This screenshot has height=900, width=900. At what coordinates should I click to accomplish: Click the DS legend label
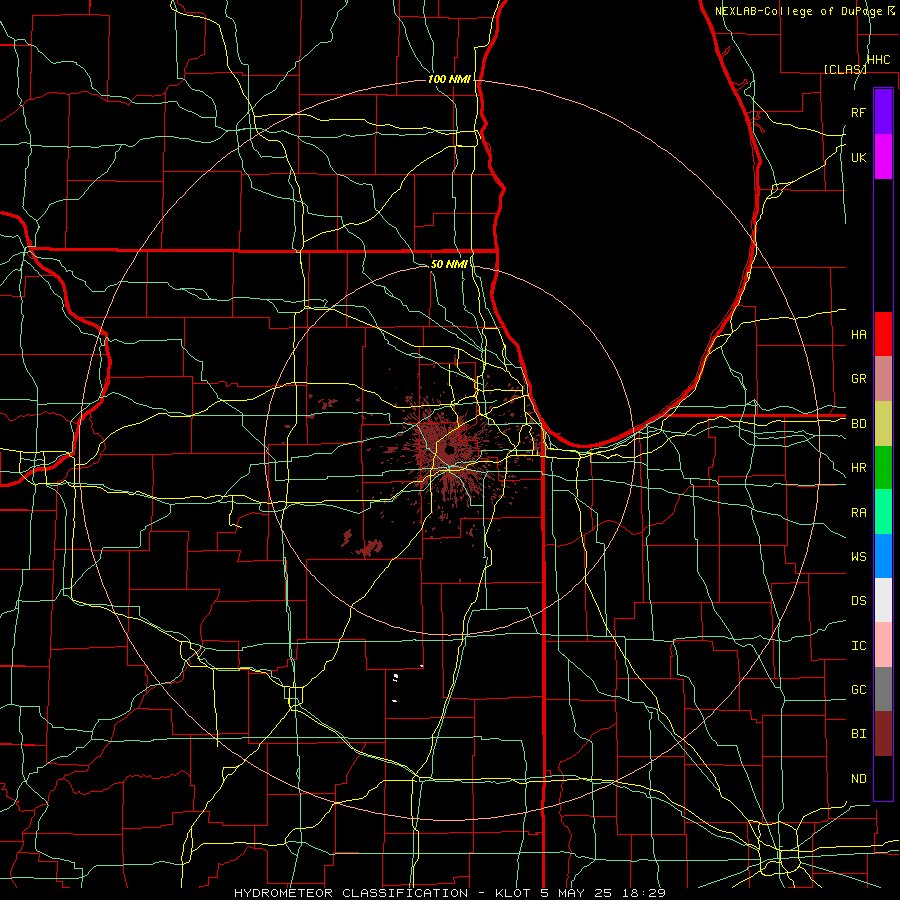point(858,601)
